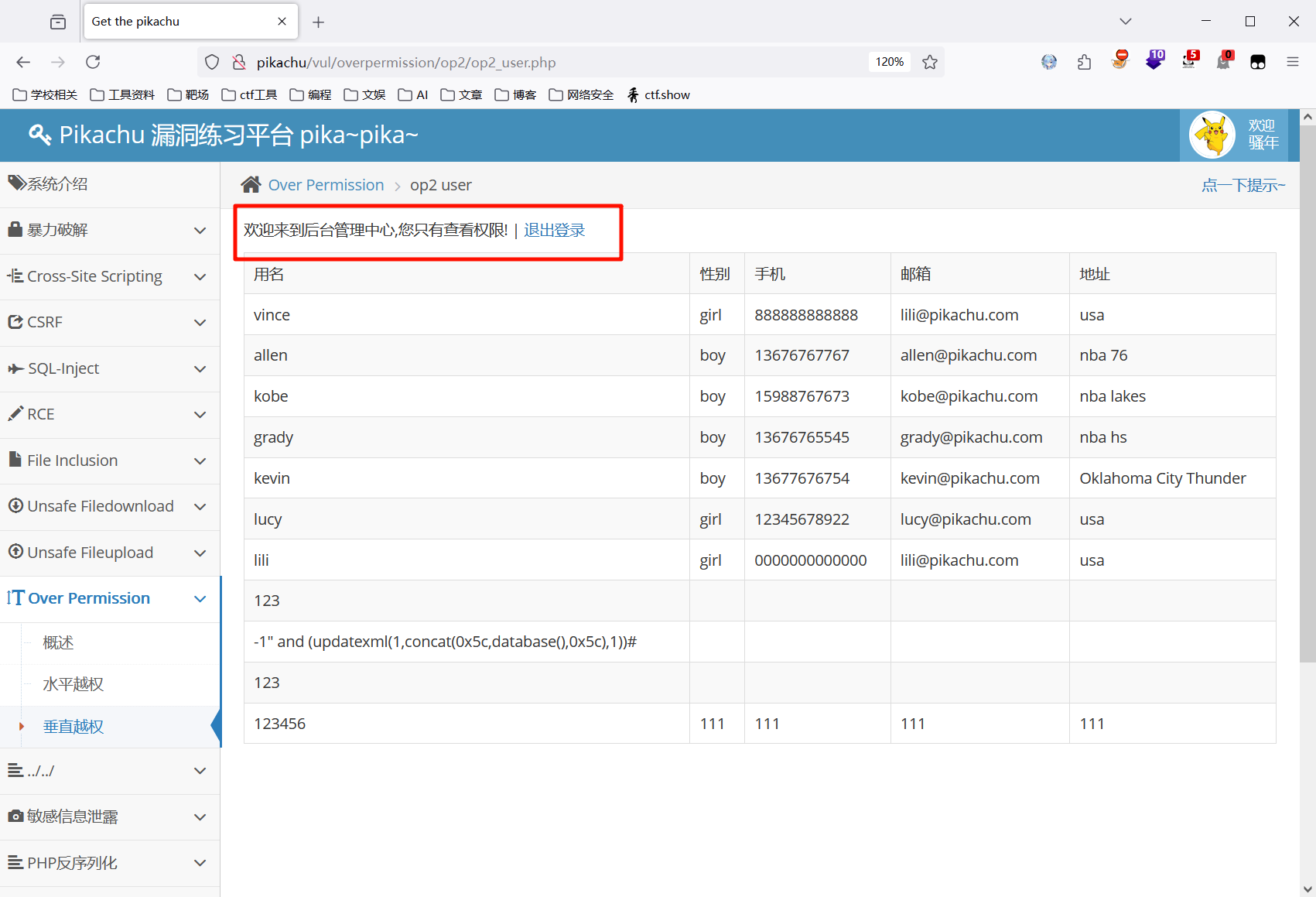Viewport: 1316px width, 897px height.
Task: Click the share icon beside CSRF
Action: click(x=15, y=321)
